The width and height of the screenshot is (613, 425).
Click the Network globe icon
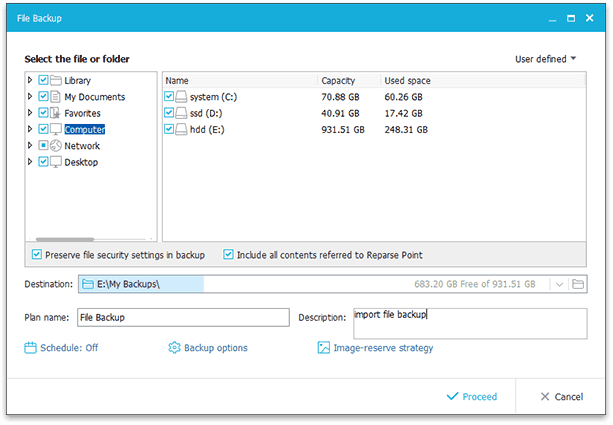click(56, 145)
